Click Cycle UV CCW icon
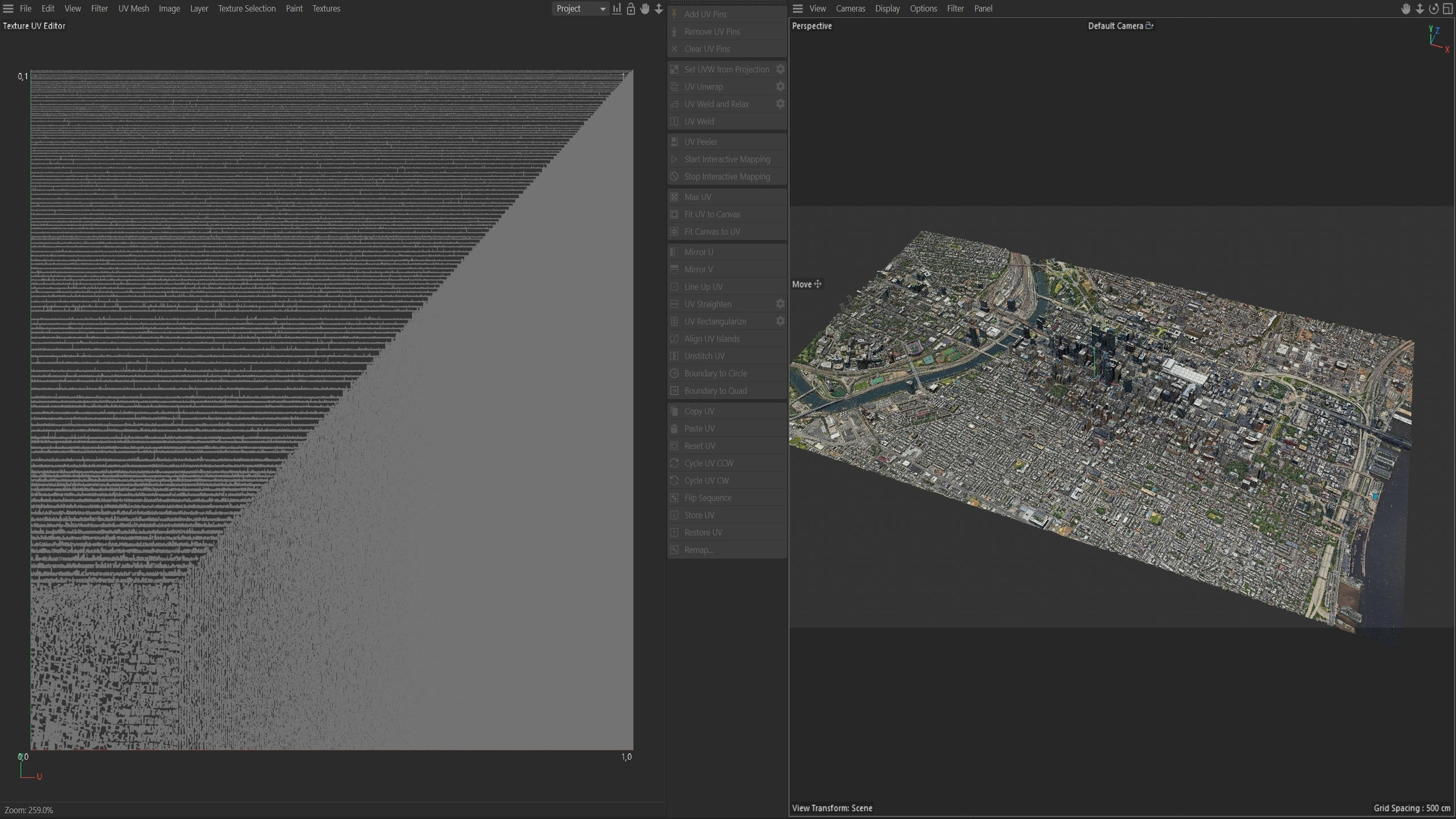 point(675,463)
